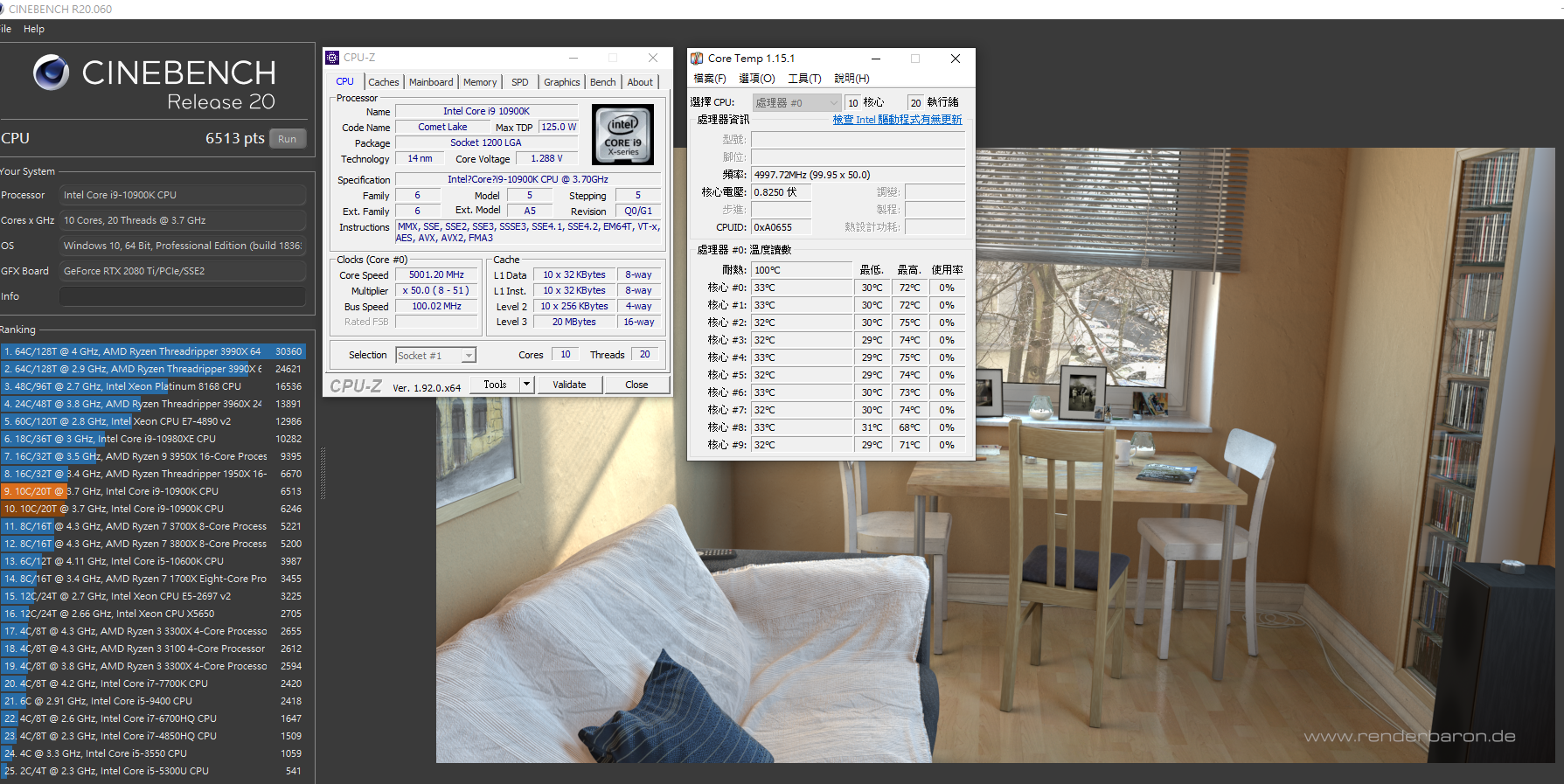The image size is (1564, 784).
Task: Open the About tab in CPU-Z
Action: coord(640,82)
